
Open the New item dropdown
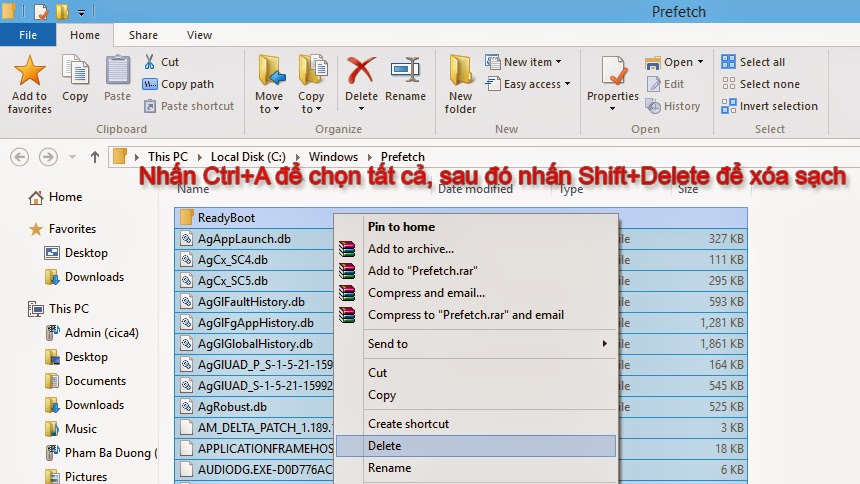523,62
